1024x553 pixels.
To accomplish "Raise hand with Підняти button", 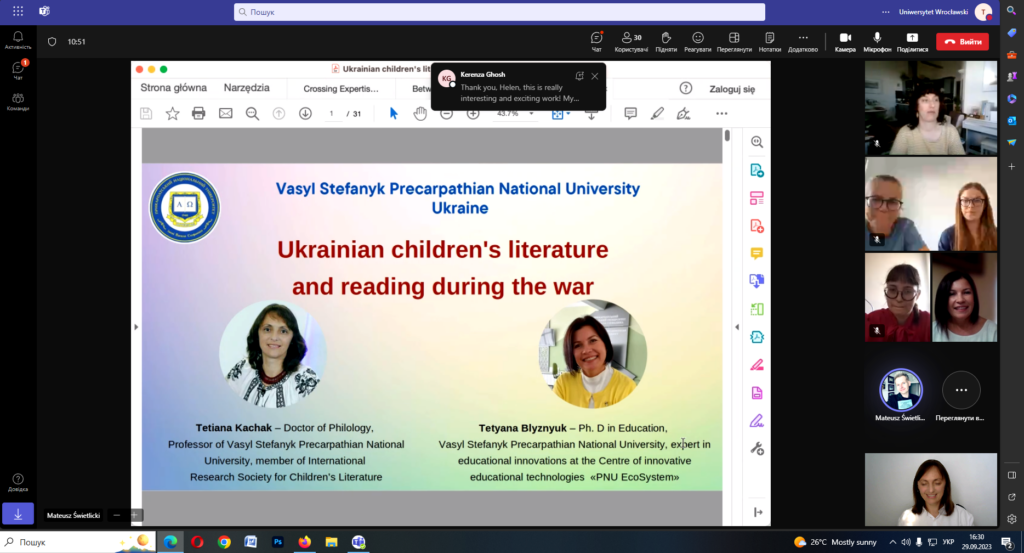I will pos(667,40).
